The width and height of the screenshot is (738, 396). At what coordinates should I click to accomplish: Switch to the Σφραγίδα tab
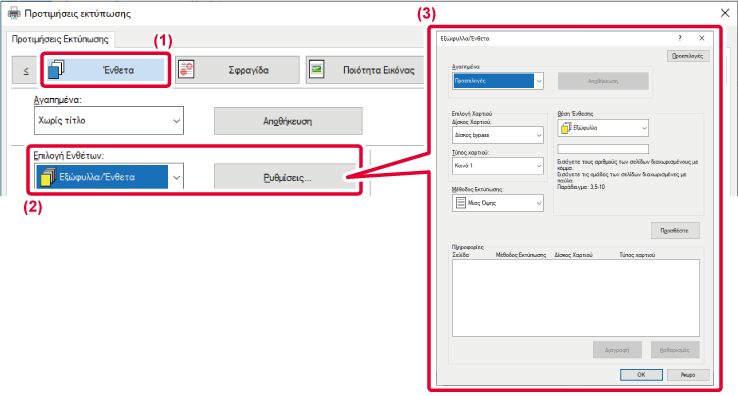[238, 70]
